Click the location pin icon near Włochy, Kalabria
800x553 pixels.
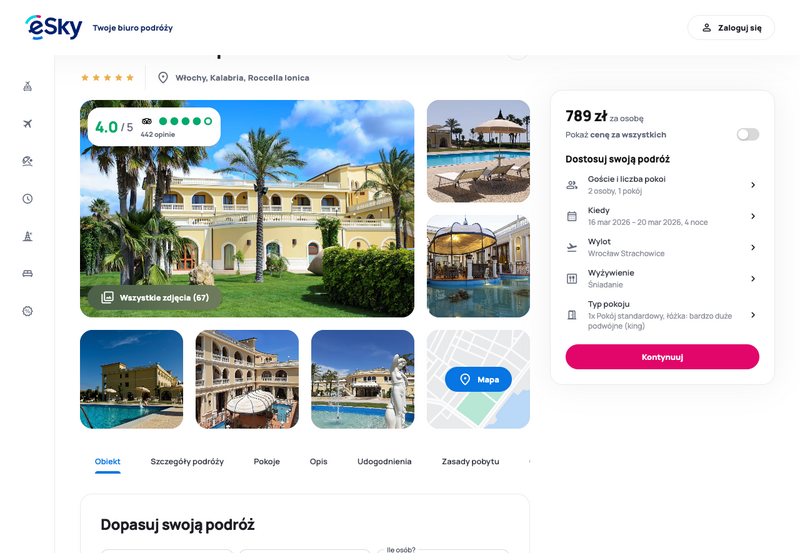tap(163, 78)
